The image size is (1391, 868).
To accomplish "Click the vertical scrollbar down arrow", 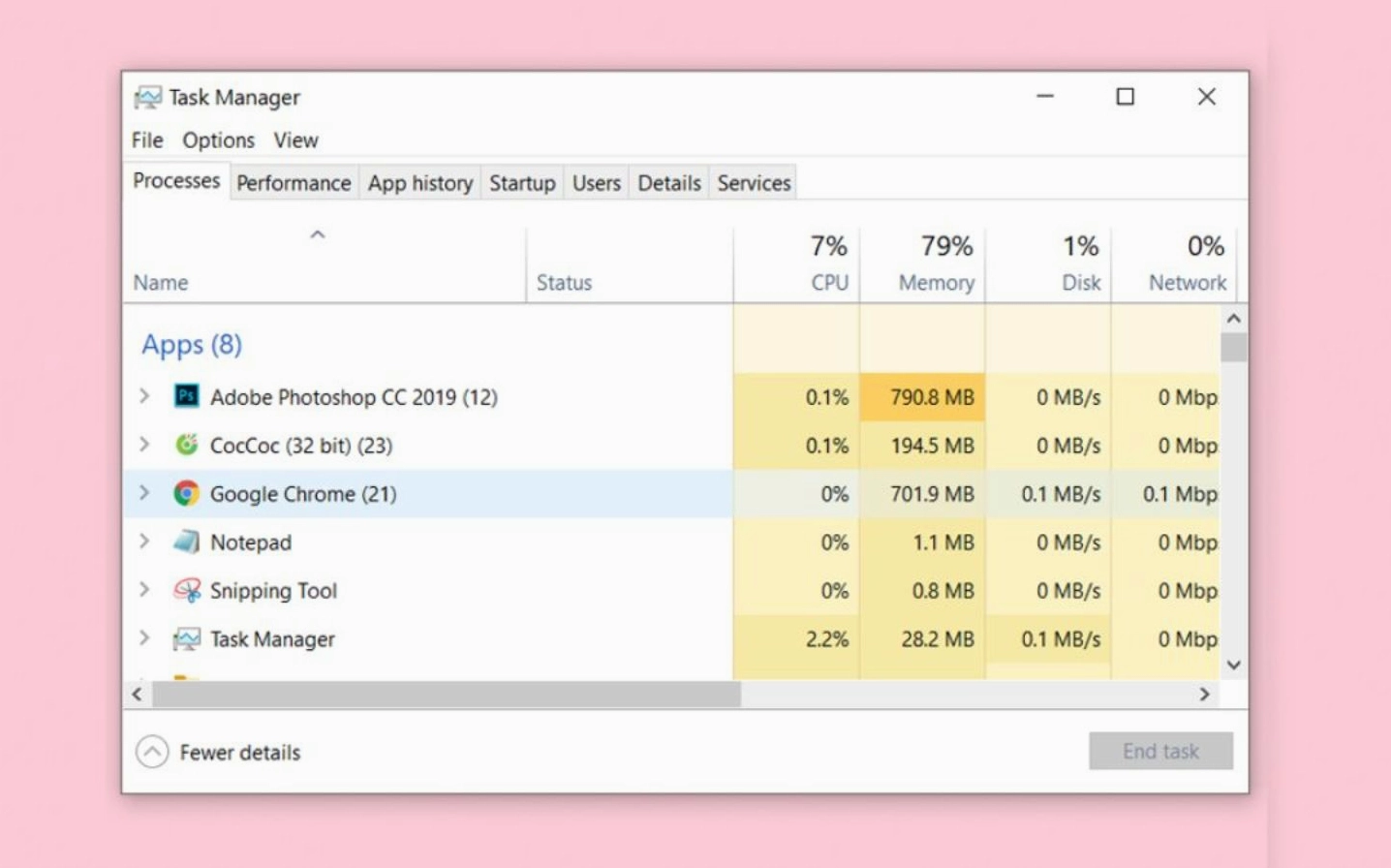I will tap(1233, 665).
